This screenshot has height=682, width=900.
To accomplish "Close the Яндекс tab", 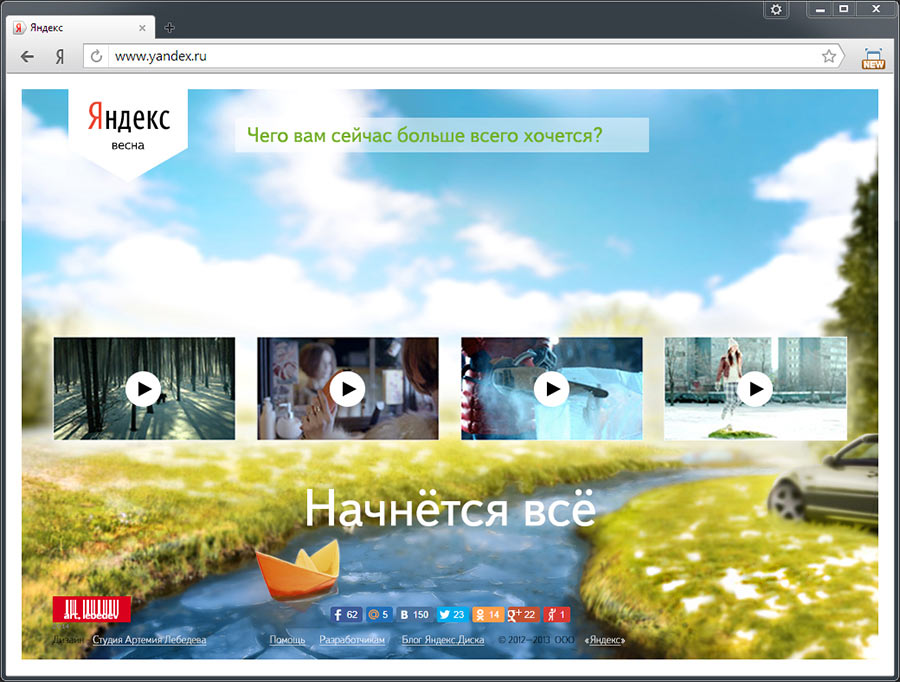I will 143,28.
